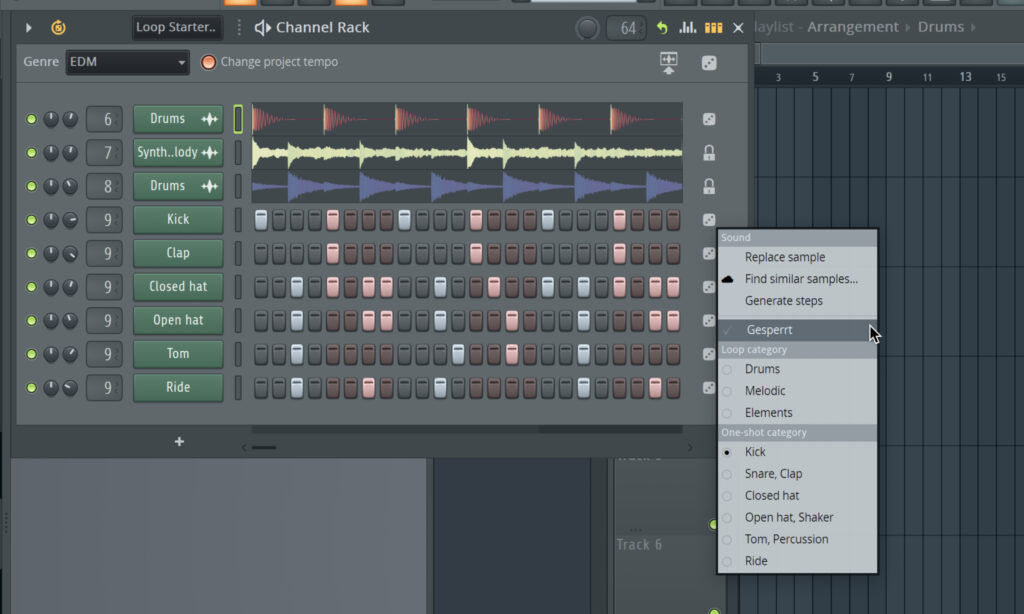This screenshot has height=614, width=1024.
Task: Mute the Clap channel
Action: (31, 253)
